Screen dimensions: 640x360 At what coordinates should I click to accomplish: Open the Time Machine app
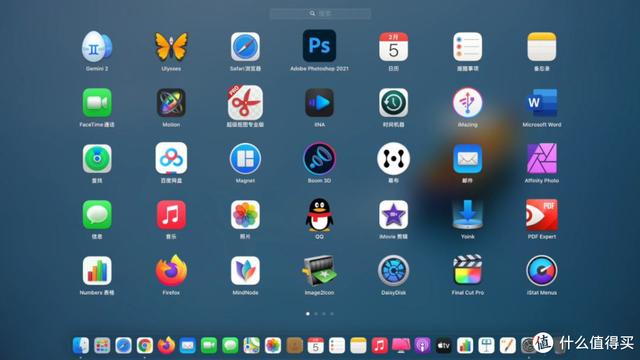pyautogui.click(x=393, y=102)
